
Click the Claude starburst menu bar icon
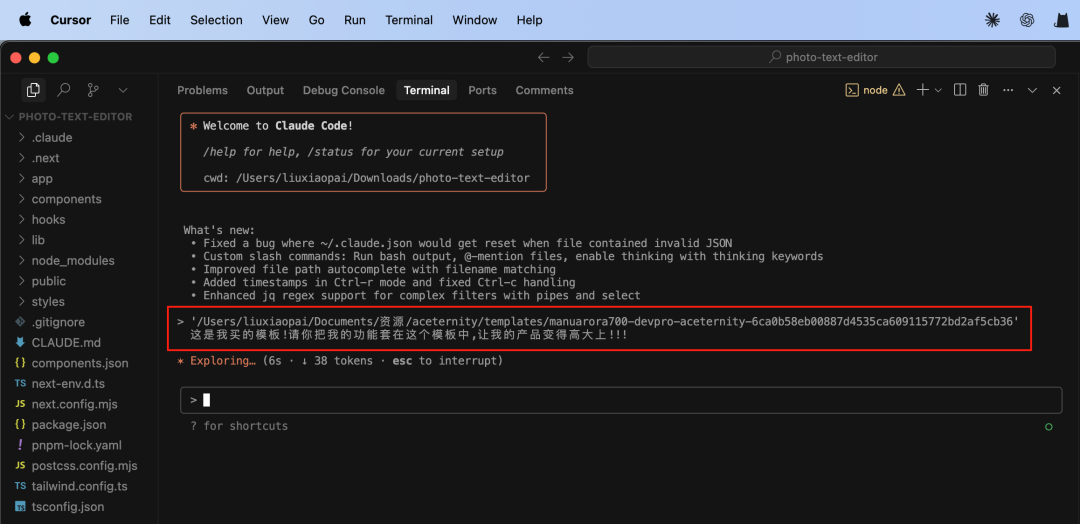(x=993, y=20)
